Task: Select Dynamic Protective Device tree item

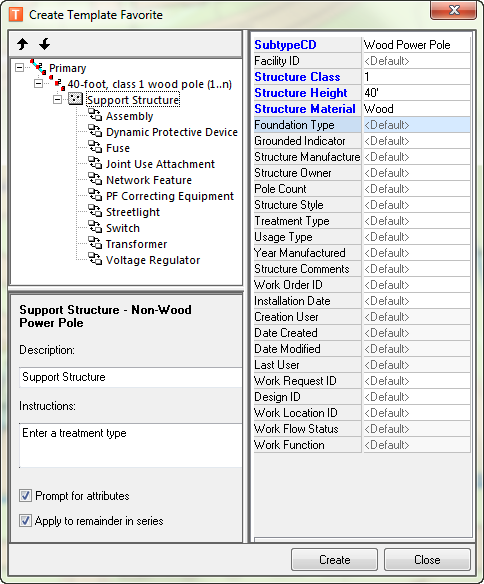Action: [x=172, y=132]
